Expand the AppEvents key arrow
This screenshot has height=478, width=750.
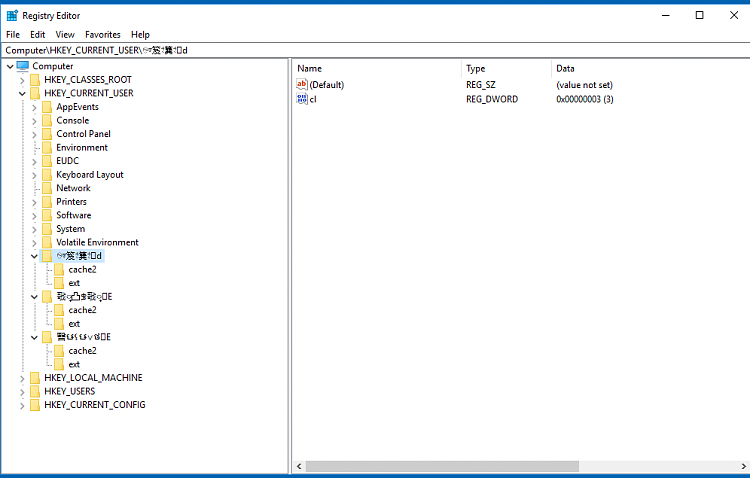pos(34,107)
